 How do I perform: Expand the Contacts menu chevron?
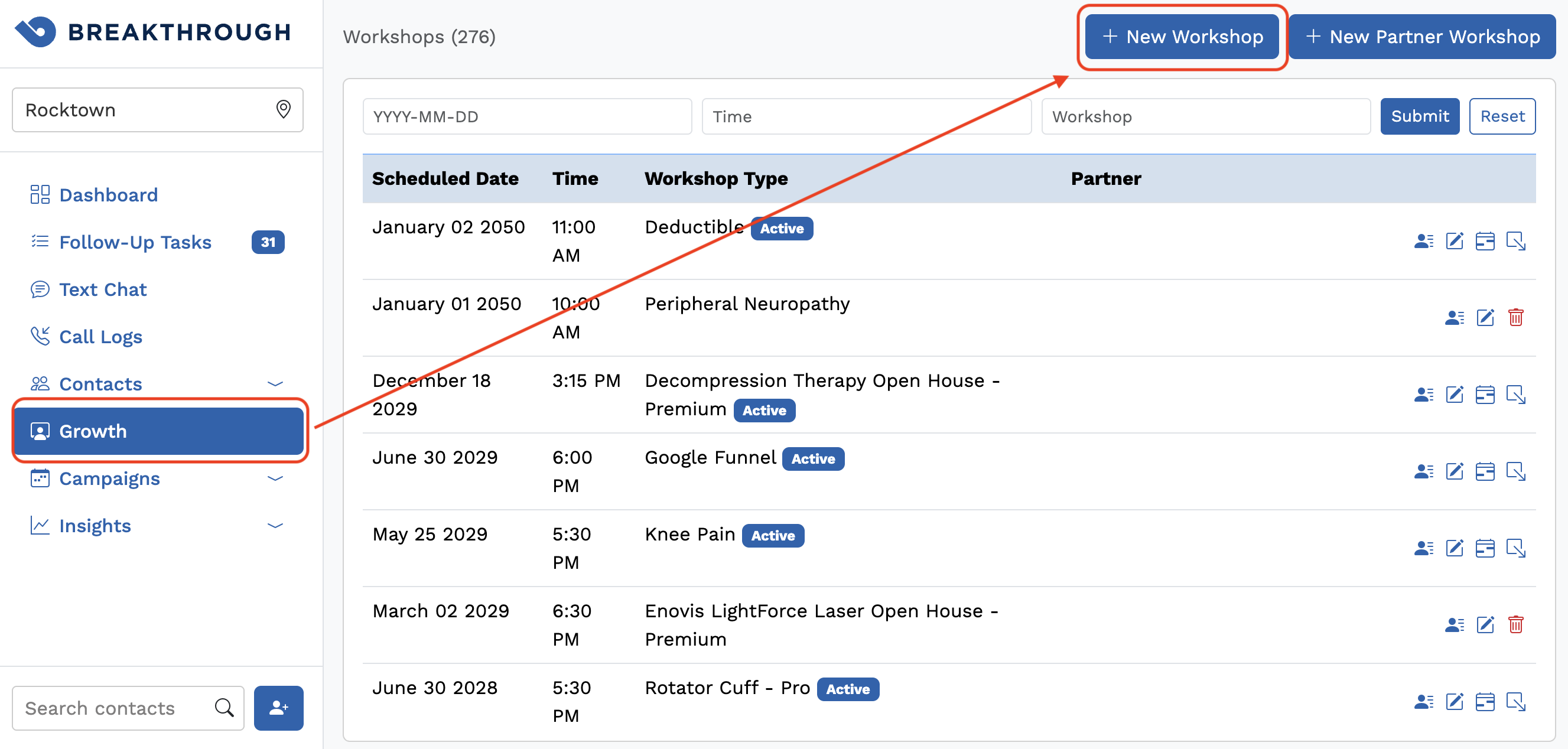275,384
